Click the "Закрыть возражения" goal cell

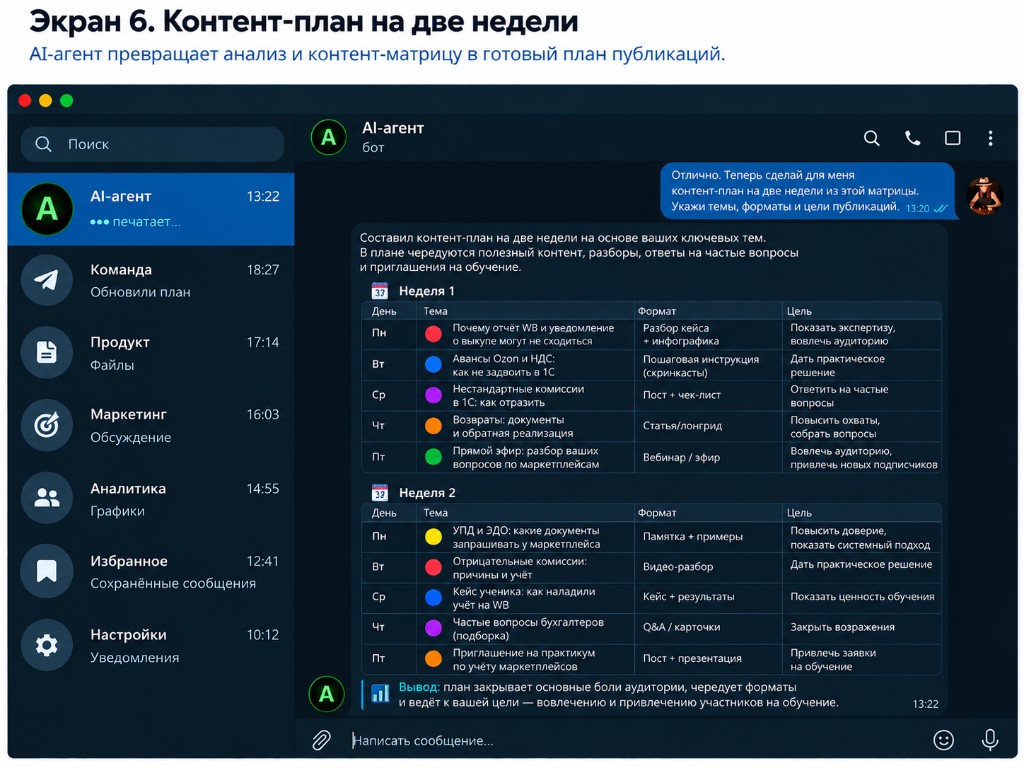(842, 627)
